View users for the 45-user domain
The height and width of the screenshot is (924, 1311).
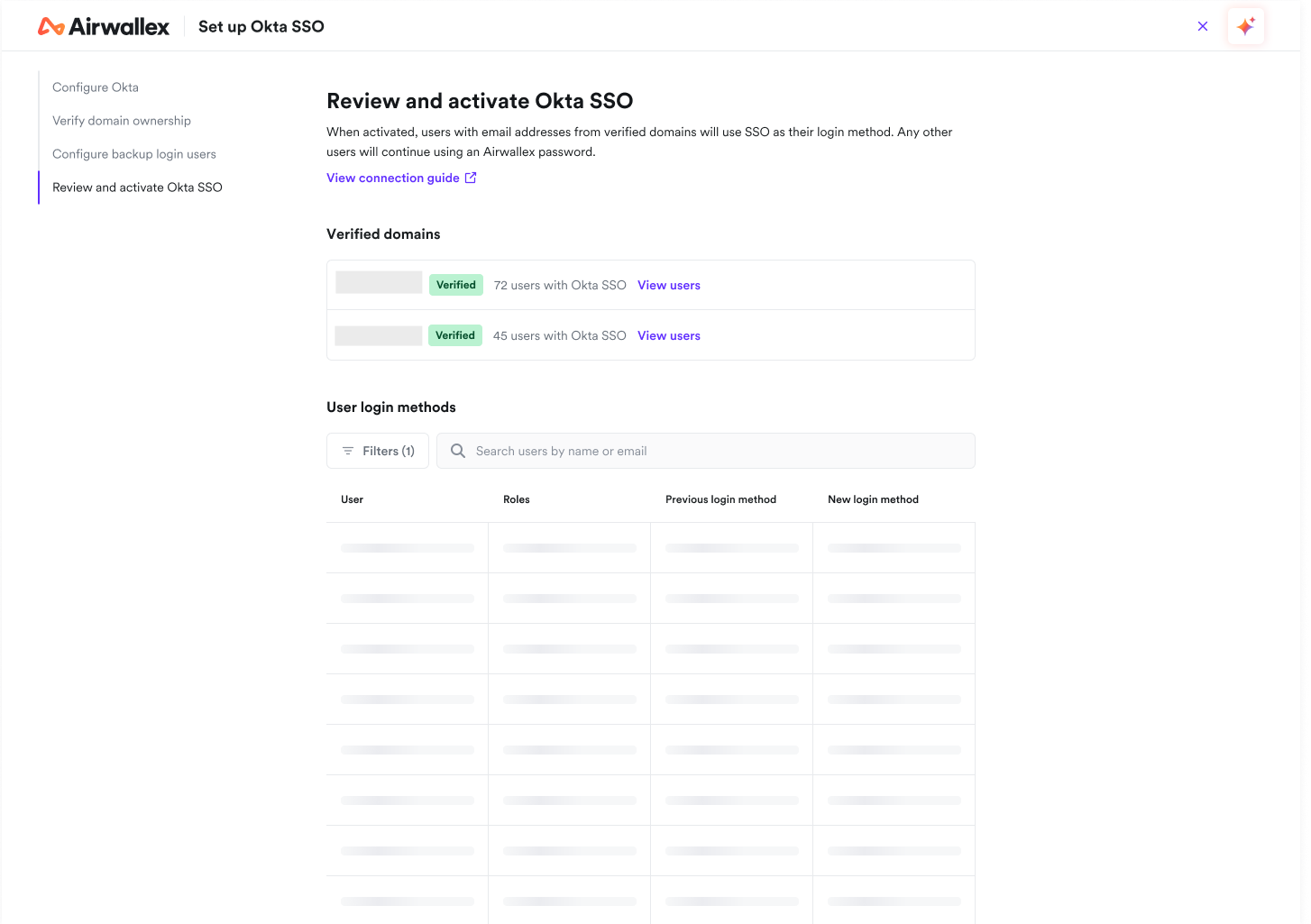669,335
